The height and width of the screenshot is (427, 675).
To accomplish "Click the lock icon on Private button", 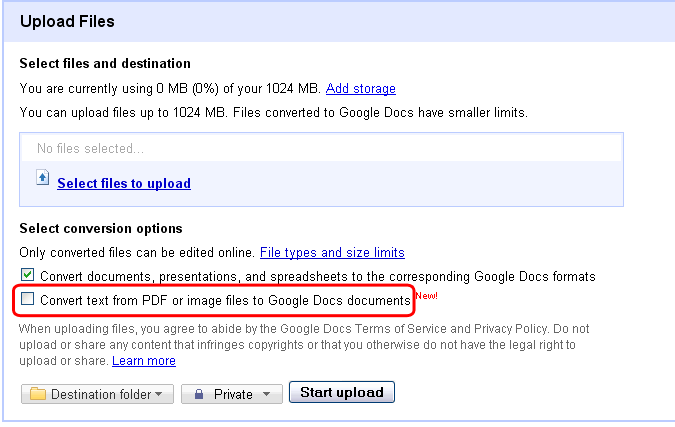I will click(198, 394).
